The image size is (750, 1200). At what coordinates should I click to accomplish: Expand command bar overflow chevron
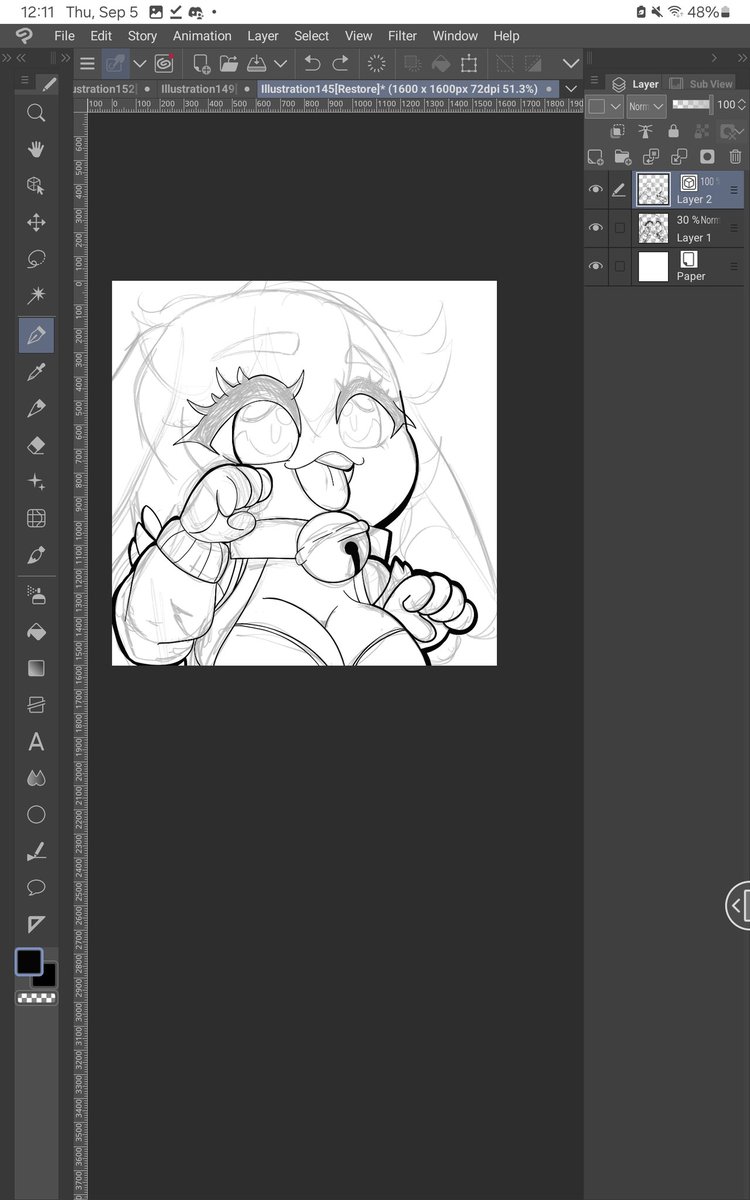571,63
